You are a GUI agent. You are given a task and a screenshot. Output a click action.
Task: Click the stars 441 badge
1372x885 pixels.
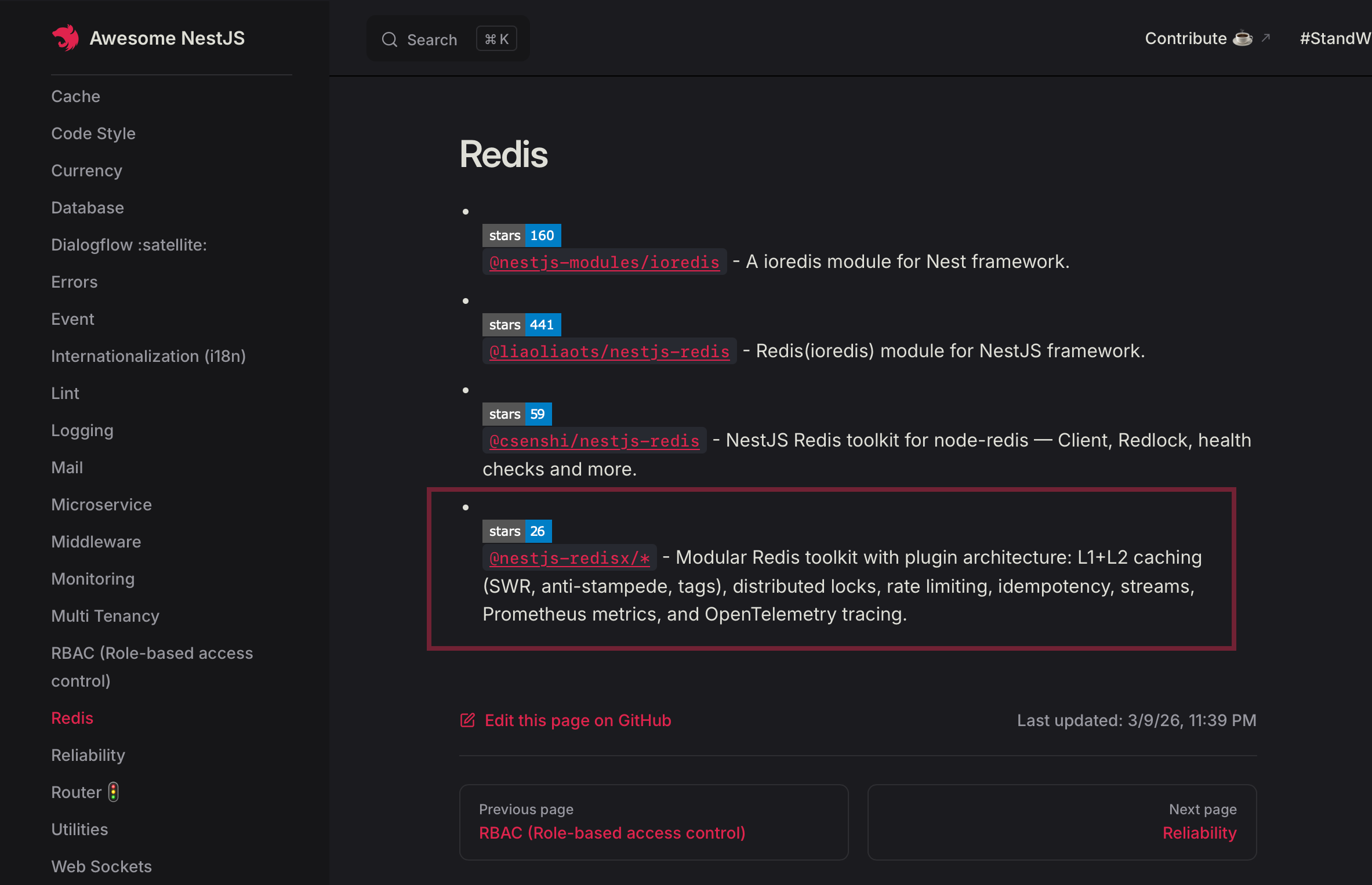(521, 325)
